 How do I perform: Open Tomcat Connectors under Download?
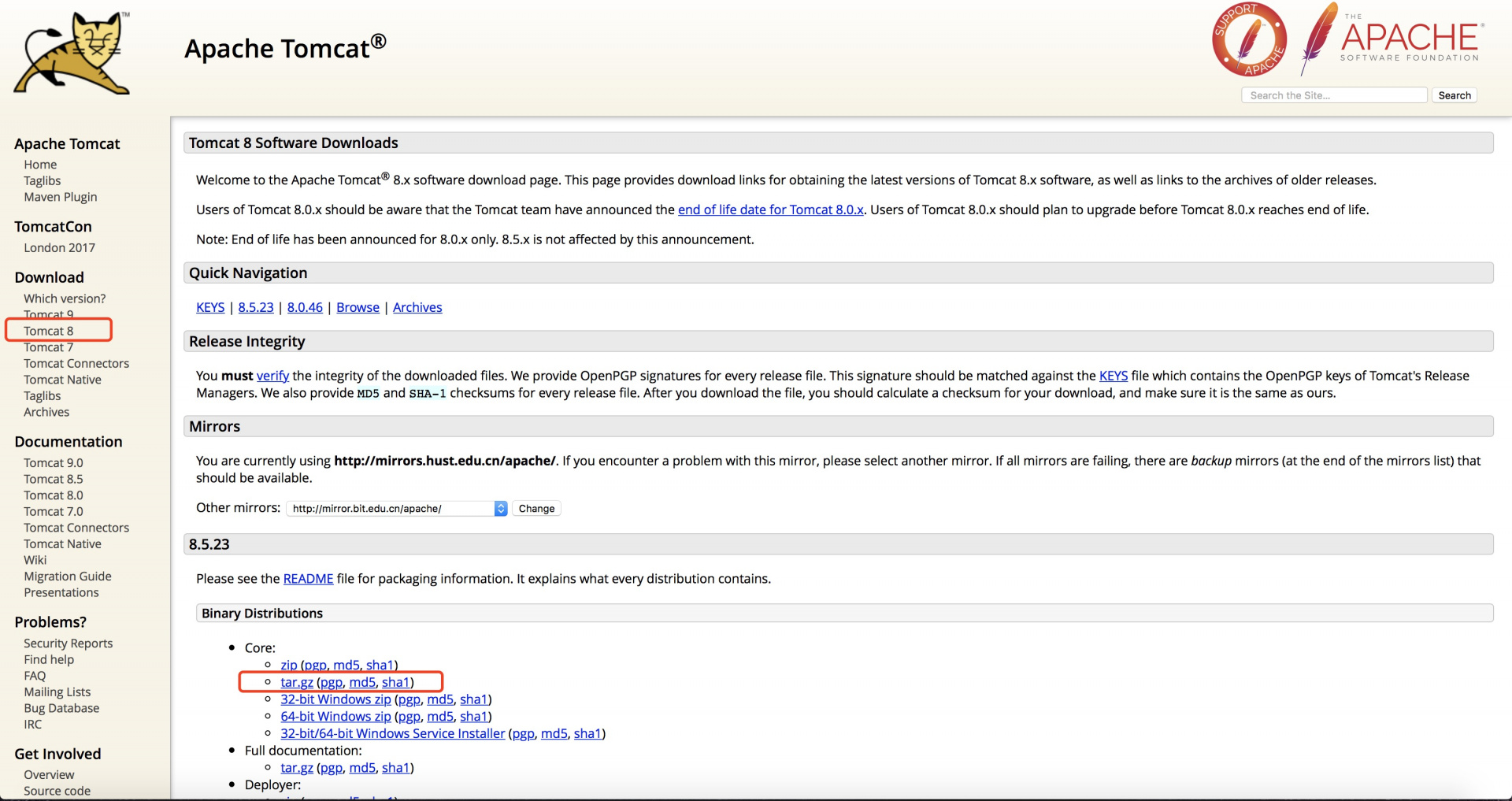76,363
